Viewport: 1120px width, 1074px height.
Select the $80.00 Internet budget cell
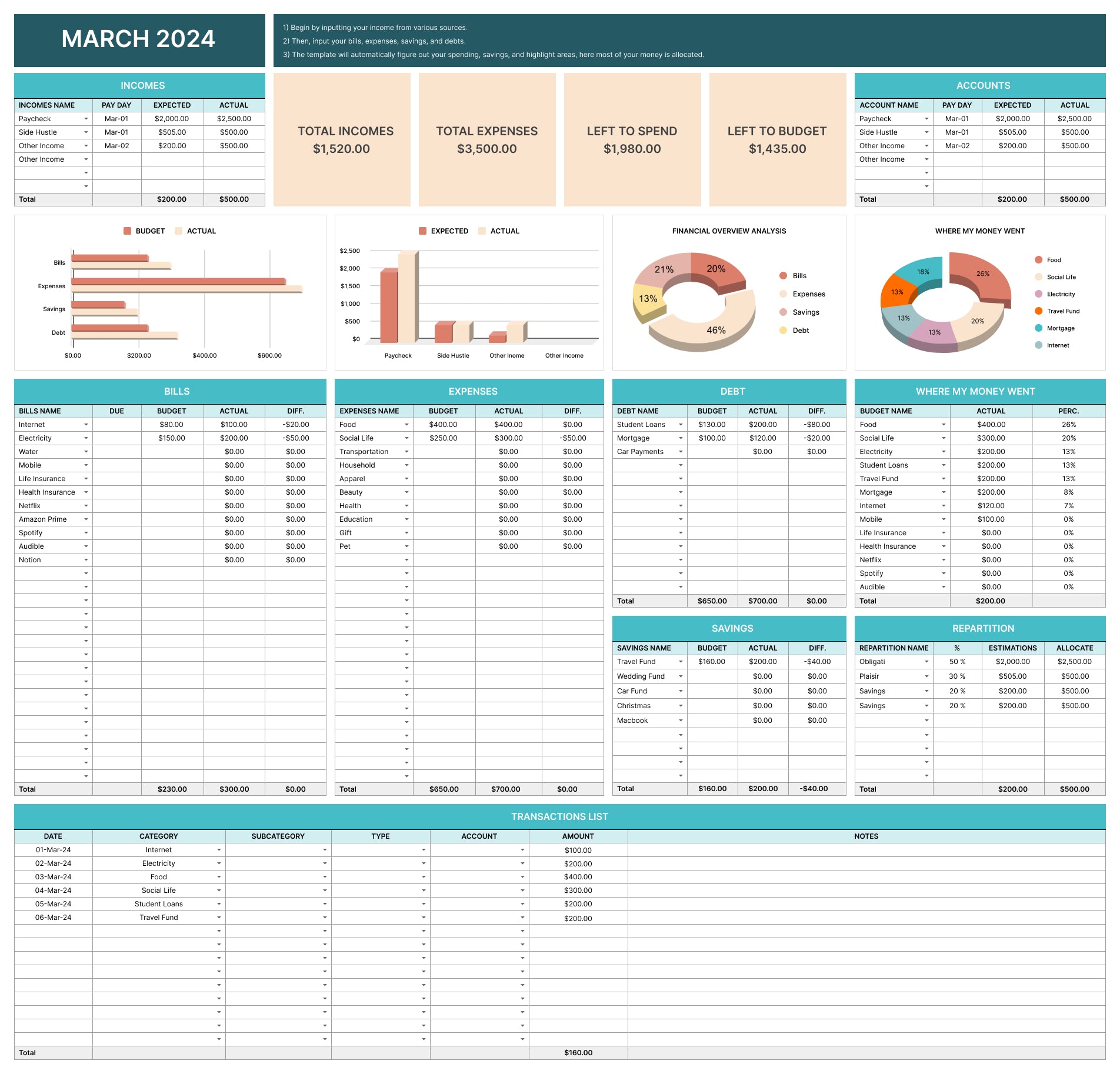[x=172, y=425]
